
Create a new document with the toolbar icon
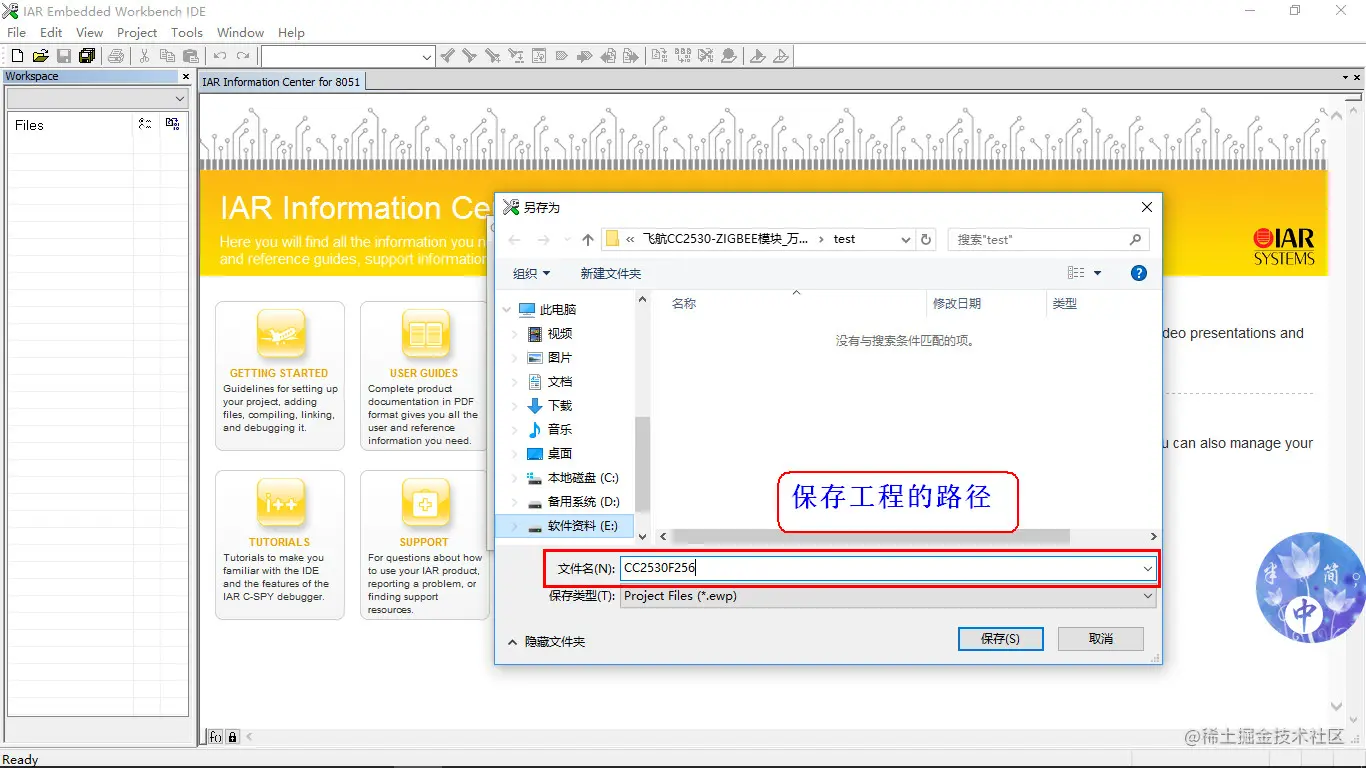(17, 56)
